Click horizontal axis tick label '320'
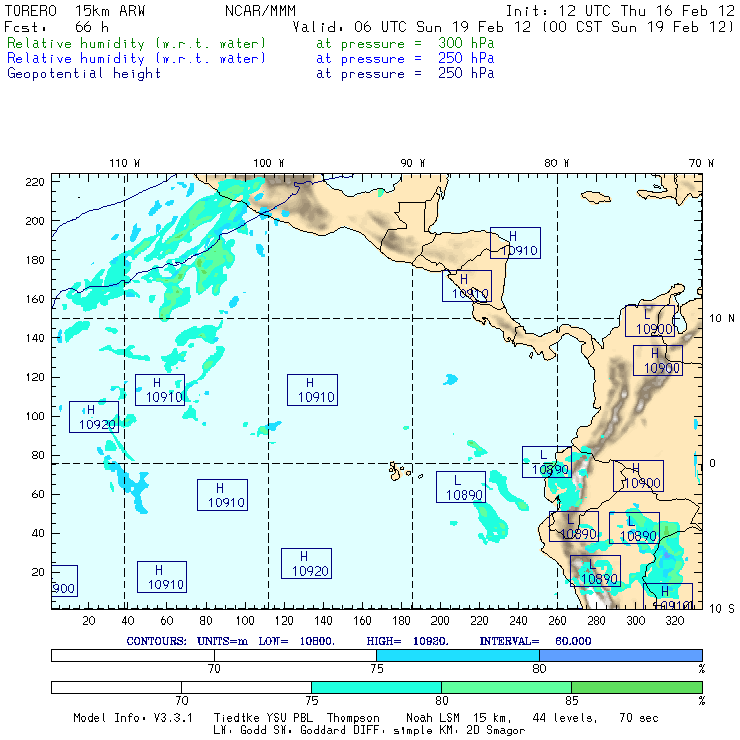The height and width of the screenshot is (740, 740). [675, 621]
